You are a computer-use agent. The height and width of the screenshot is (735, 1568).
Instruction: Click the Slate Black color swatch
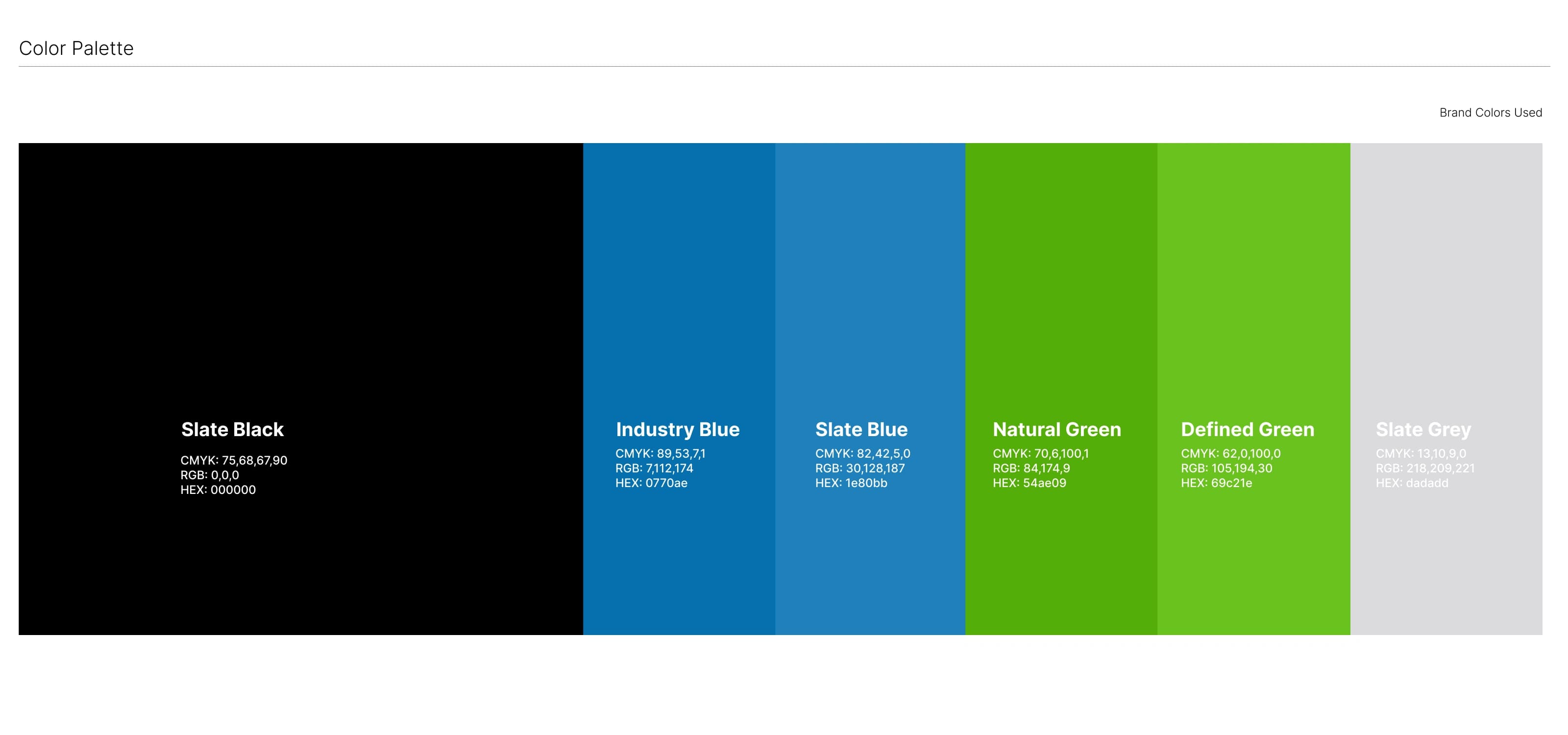tap(301, 274)
